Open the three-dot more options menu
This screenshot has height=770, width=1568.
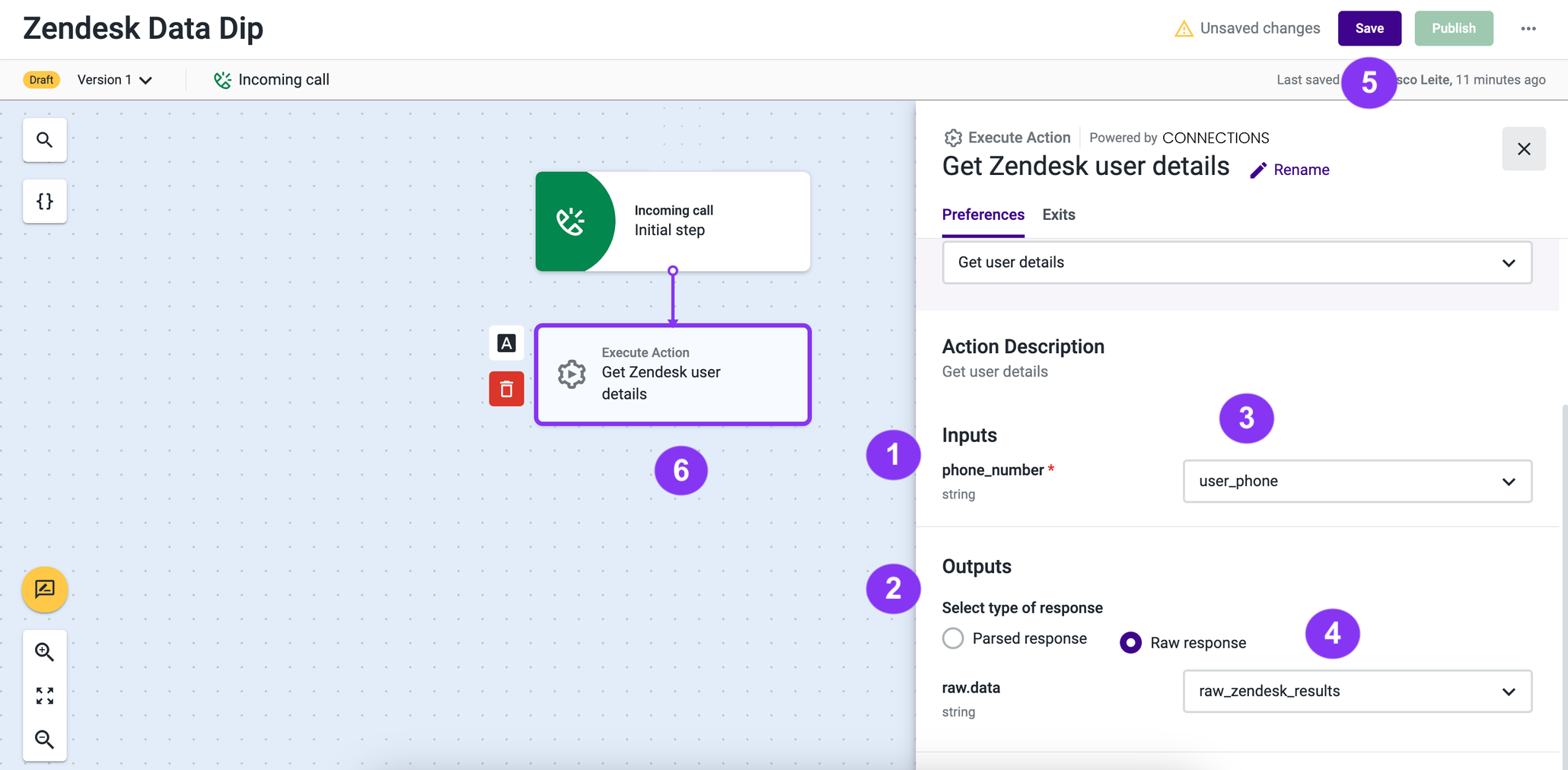1528,28
